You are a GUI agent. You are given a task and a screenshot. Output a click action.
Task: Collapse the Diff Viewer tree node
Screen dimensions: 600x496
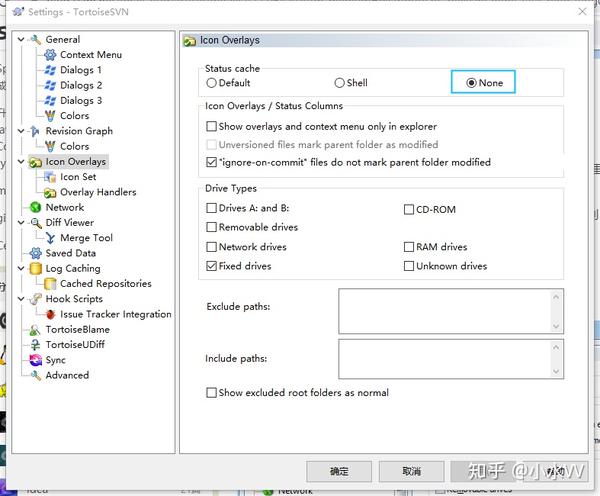click(x=21, y=223)
